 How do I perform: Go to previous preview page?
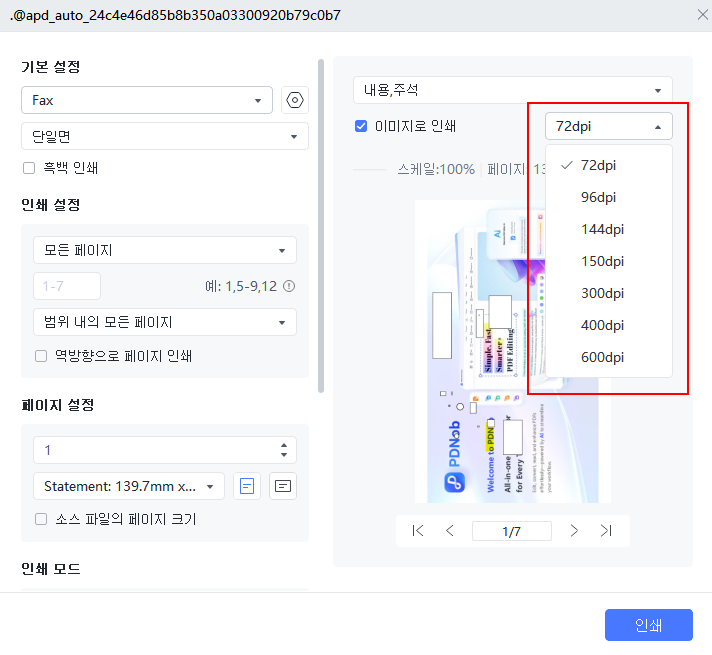[450, 531]
